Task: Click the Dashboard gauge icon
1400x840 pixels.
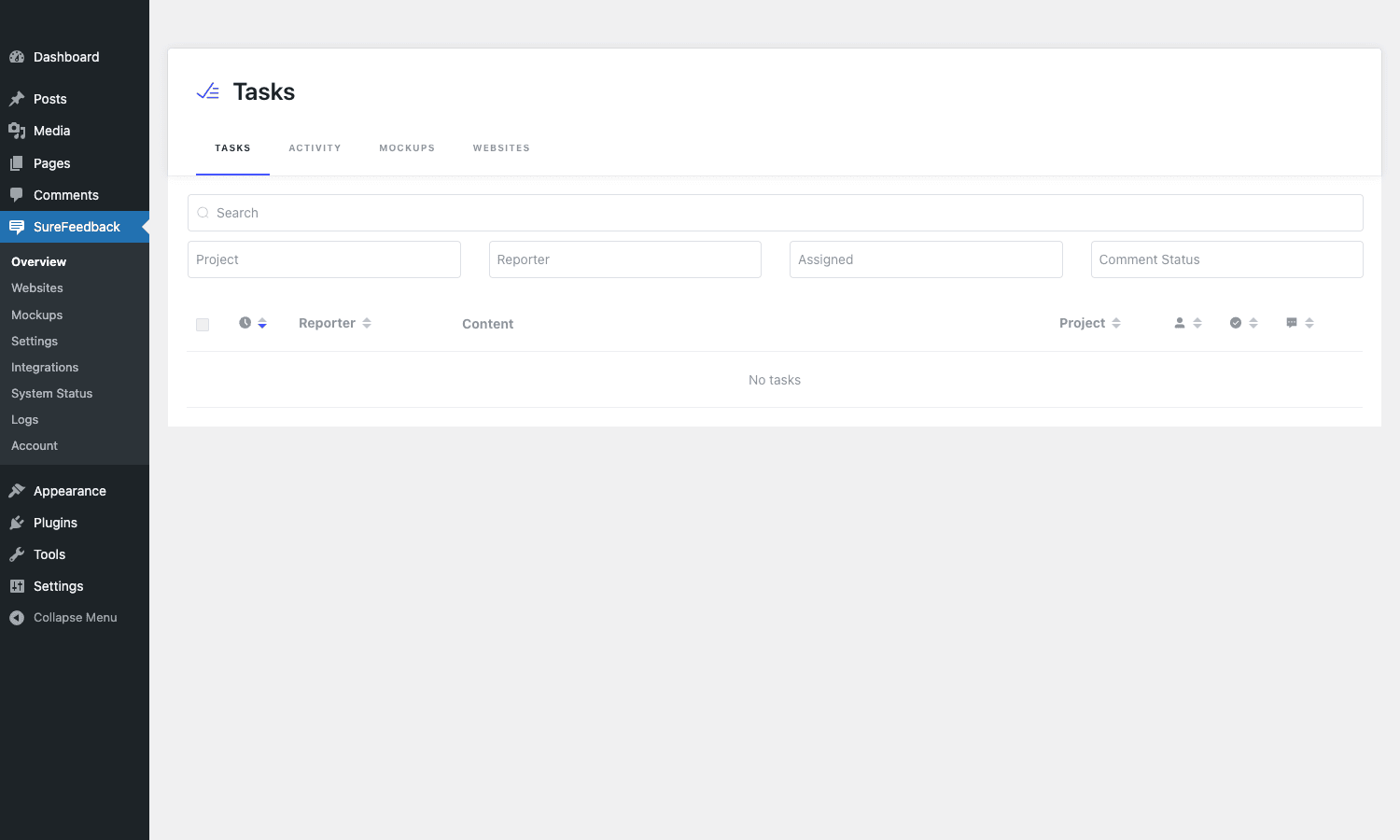Action: [17, 57]
